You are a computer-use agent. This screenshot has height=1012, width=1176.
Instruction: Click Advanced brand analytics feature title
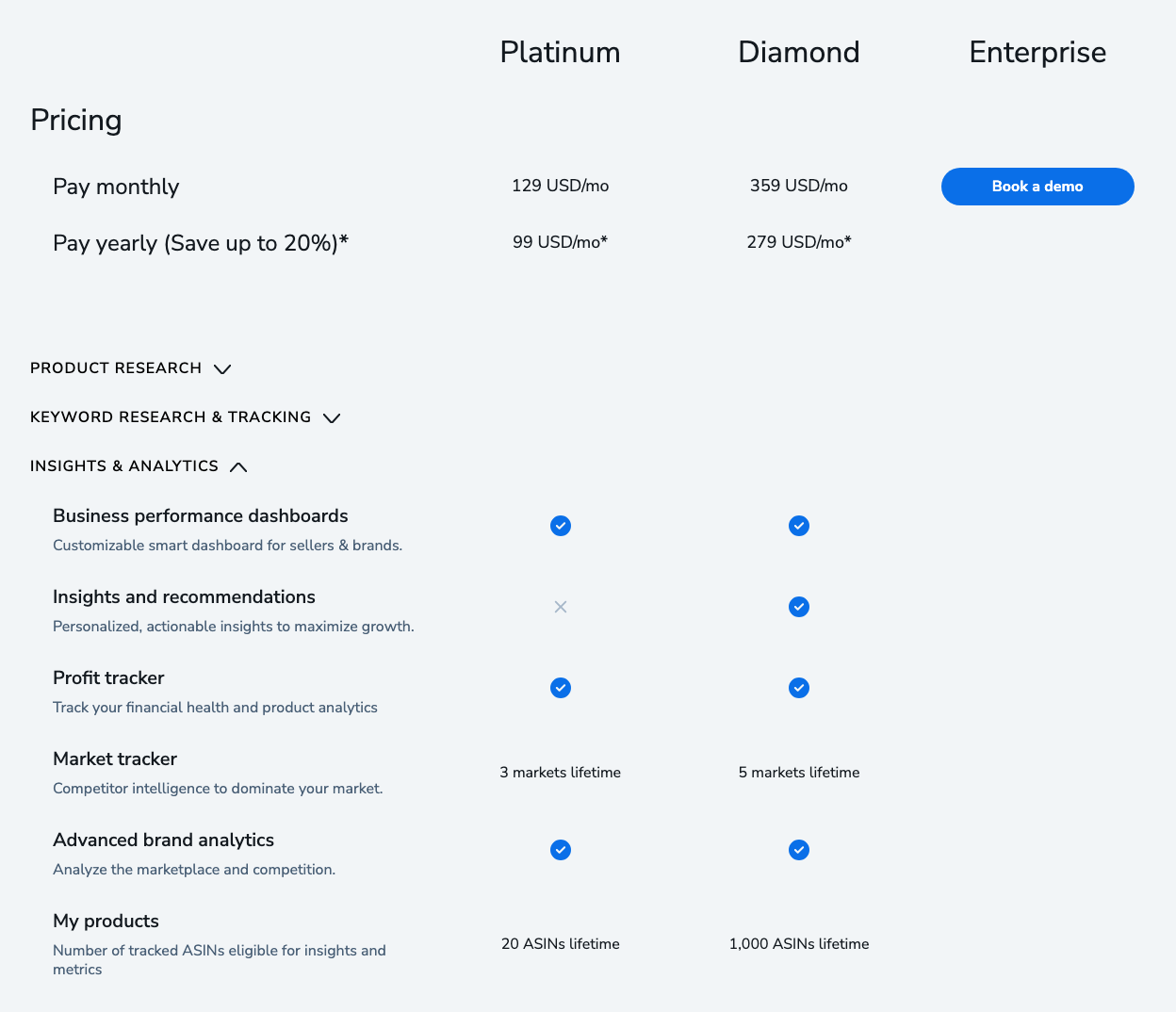[164, 840]
